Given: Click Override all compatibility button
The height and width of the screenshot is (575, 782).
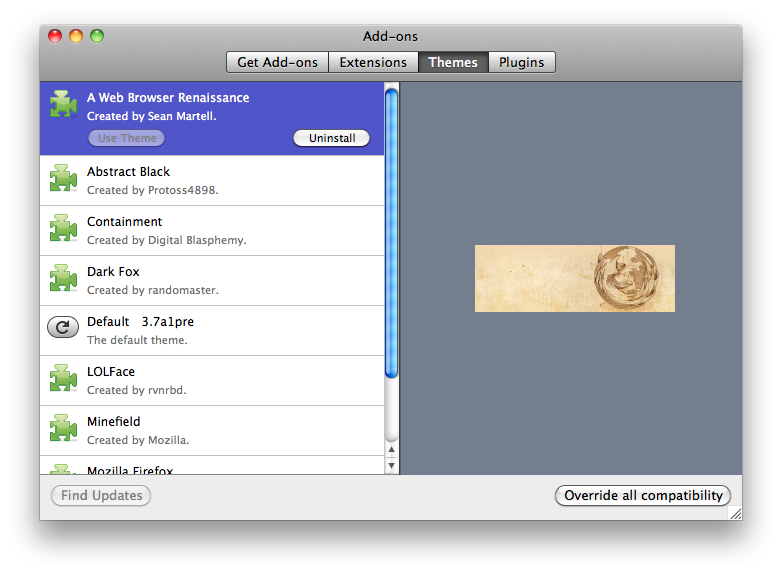Looking at the screenshot, I should coord(643,495).
